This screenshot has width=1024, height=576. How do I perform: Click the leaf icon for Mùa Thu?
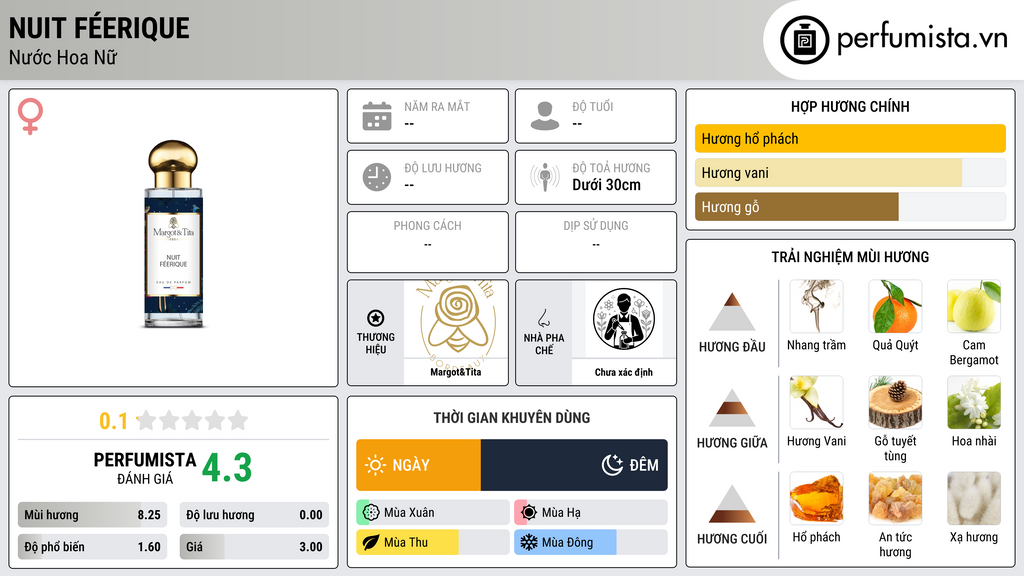pyautogui.click(x=371, y=543)
